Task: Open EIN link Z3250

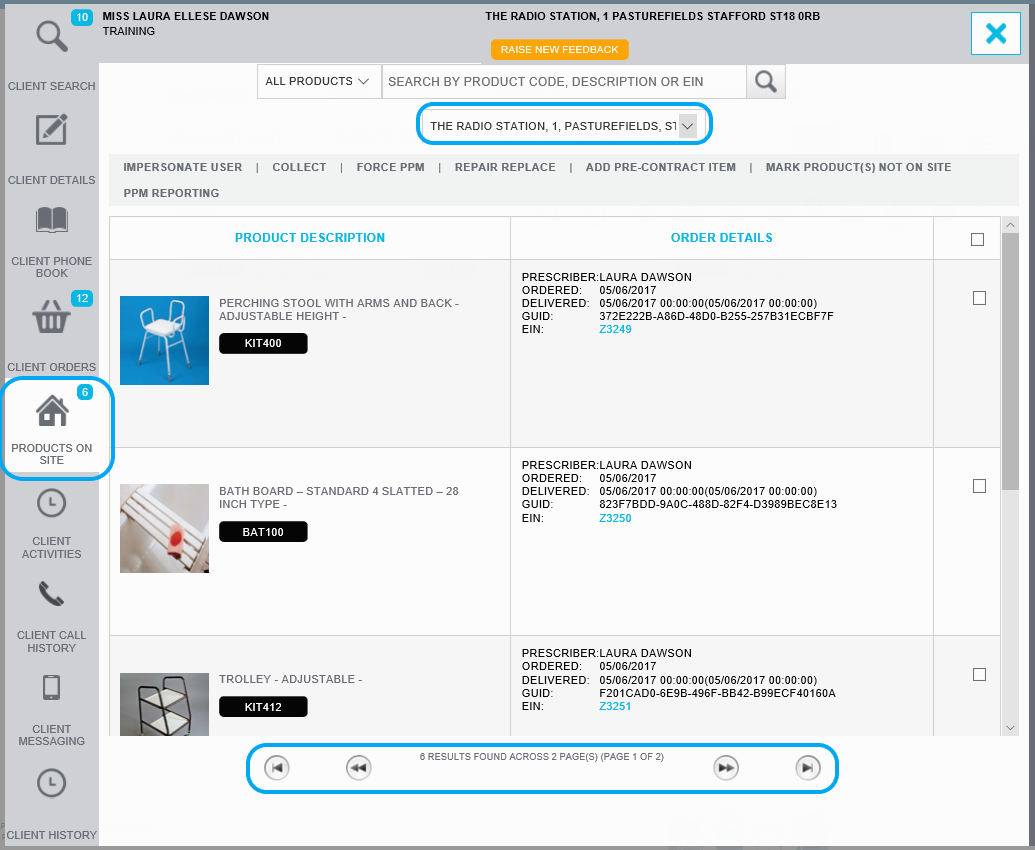Action: [615, 518]
